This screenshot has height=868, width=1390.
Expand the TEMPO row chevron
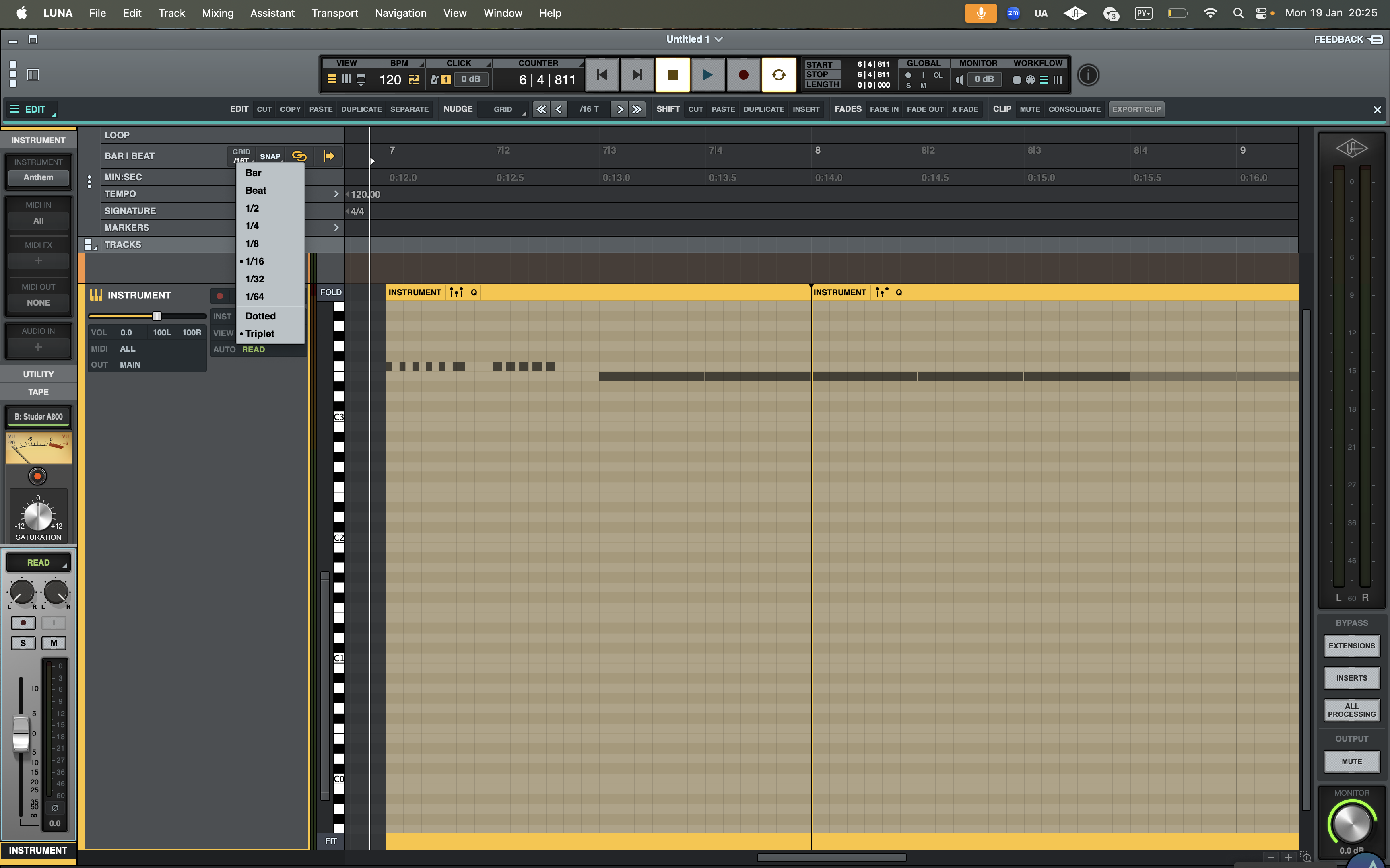(336, 194)
